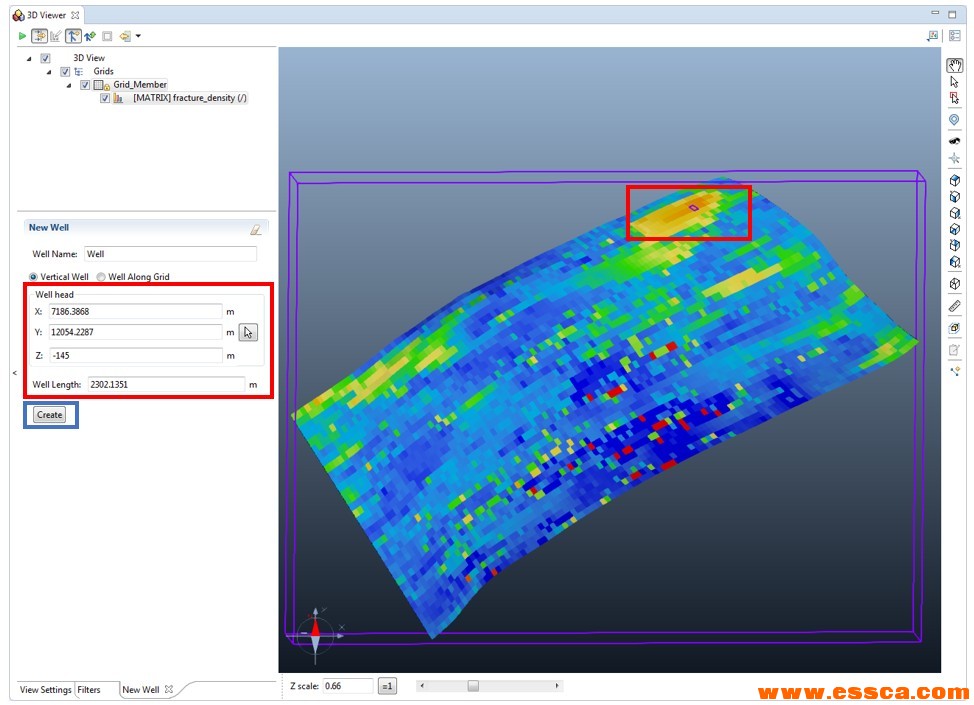974x705 pixels.
Task: Collapse the Grid_Member tree node
Action: (69, 85)
